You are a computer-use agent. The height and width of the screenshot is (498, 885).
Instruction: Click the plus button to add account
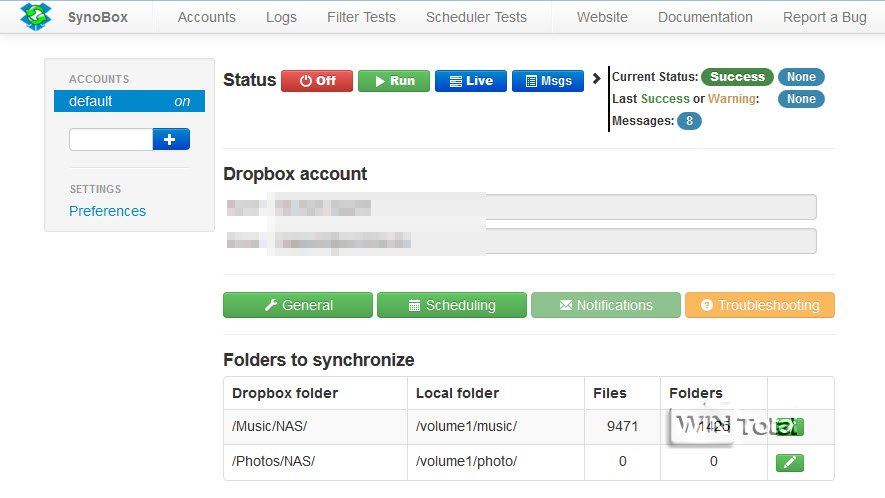point(171,140)
